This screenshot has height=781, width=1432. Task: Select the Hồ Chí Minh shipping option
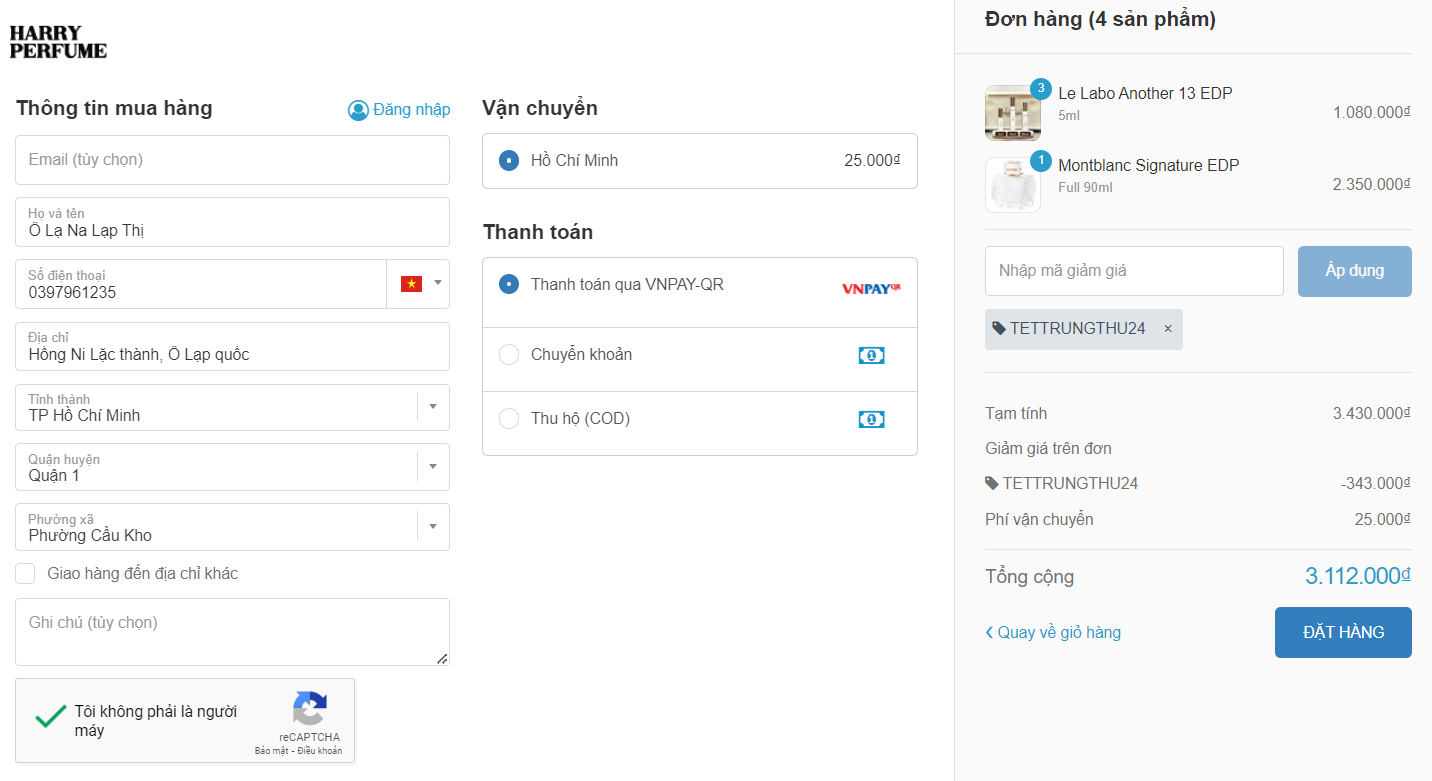(509, 161)
